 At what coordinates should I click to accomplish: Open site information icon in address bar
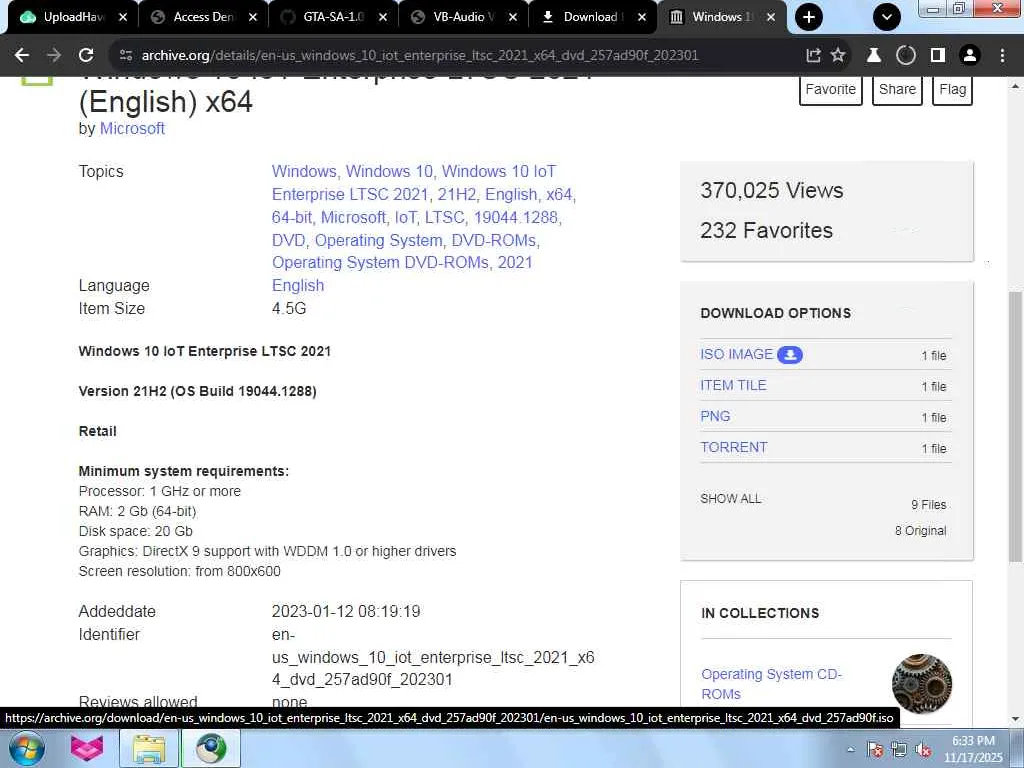[x=126, y=56]
